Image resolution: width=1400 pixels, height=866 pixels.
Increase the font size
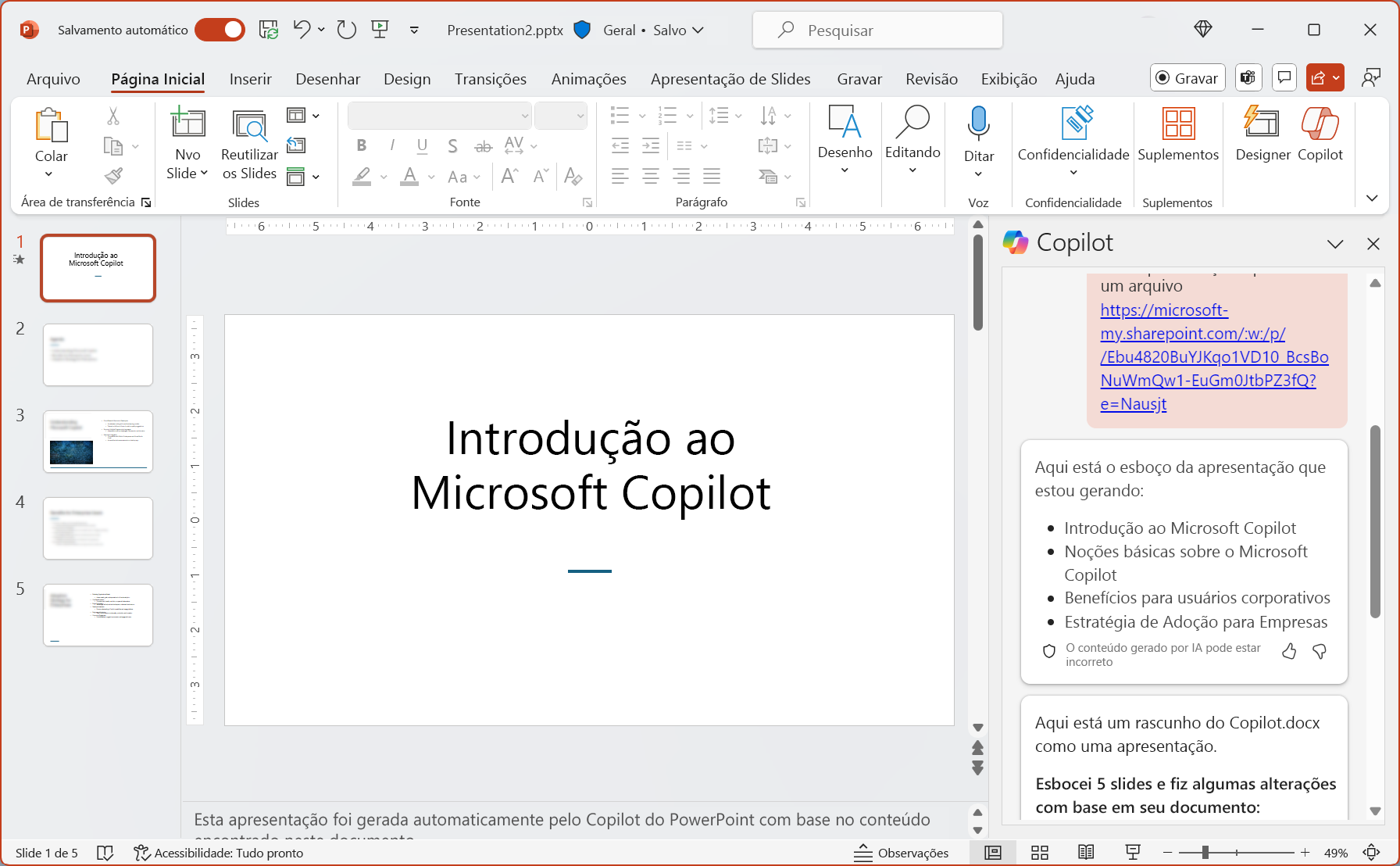509,177
